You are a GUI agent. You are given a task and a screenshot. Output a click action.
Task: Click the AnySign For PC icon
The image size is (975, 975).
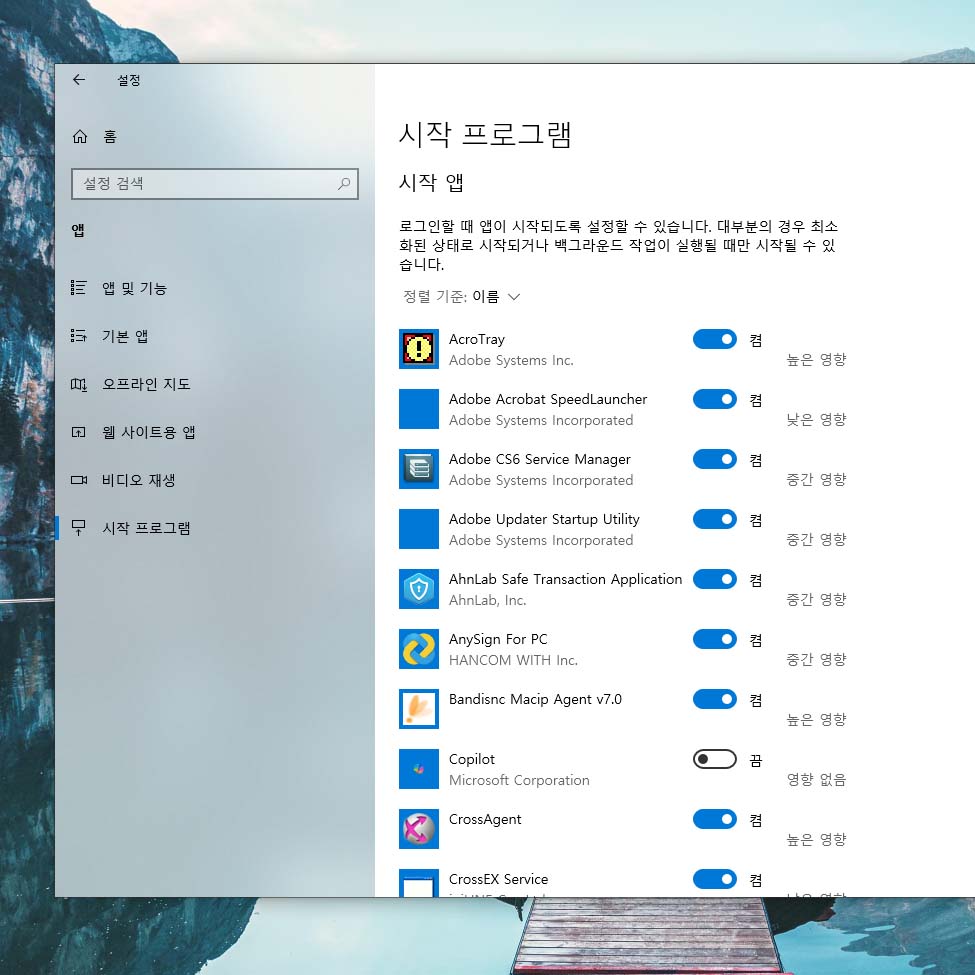click(418, 649)
